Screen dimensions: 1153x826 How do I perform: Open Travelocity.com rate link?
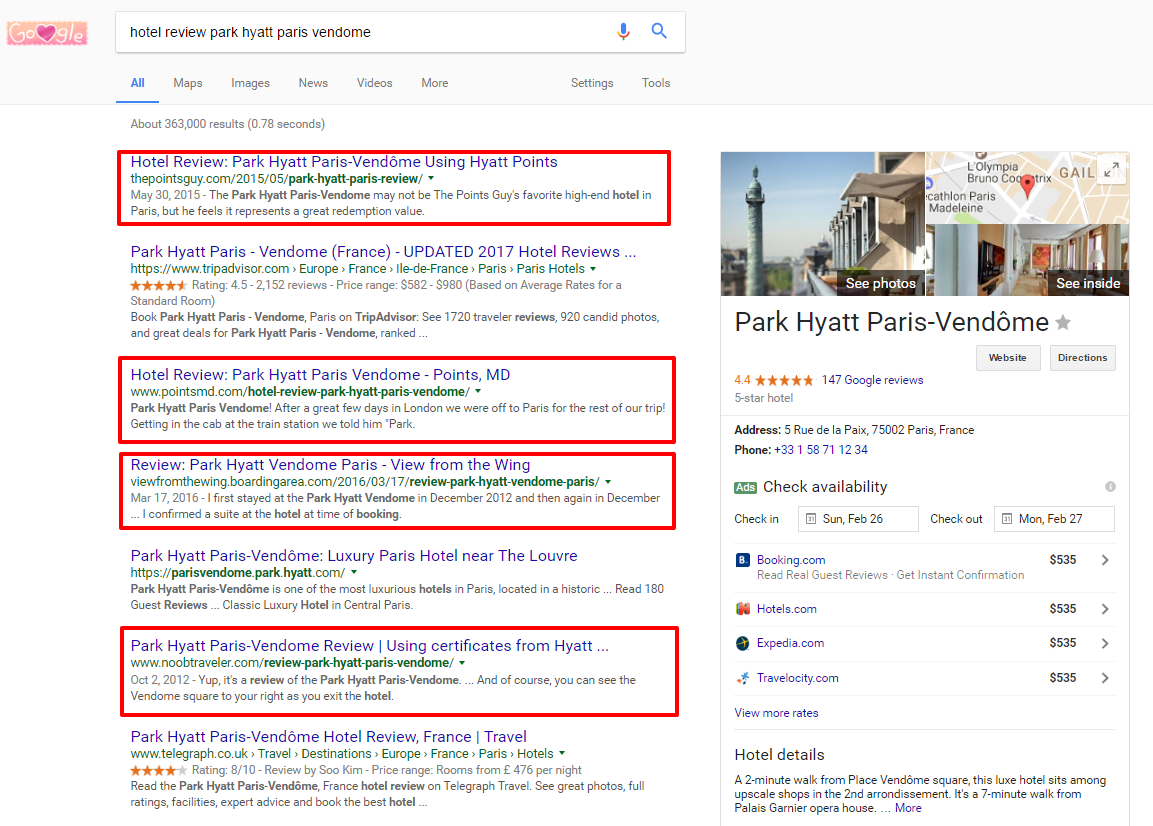[797, 678]
